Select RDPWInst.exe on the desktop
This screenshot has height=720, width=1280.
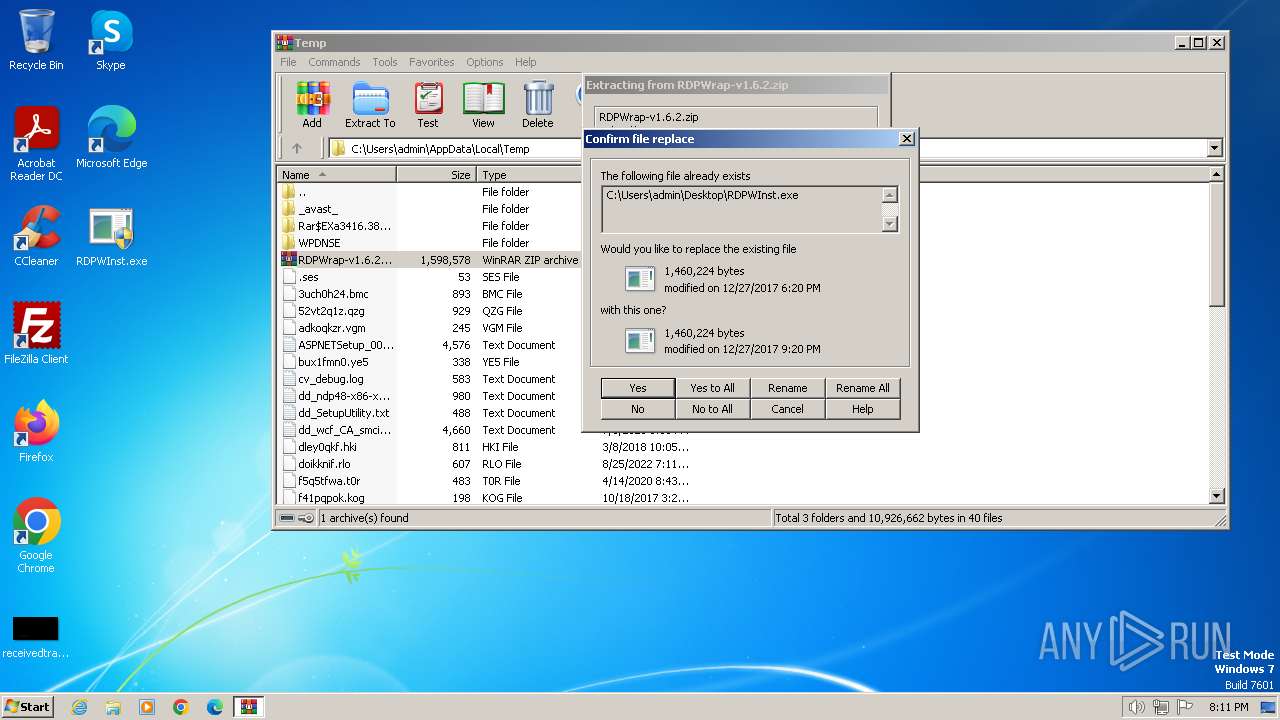click(111, 237)
